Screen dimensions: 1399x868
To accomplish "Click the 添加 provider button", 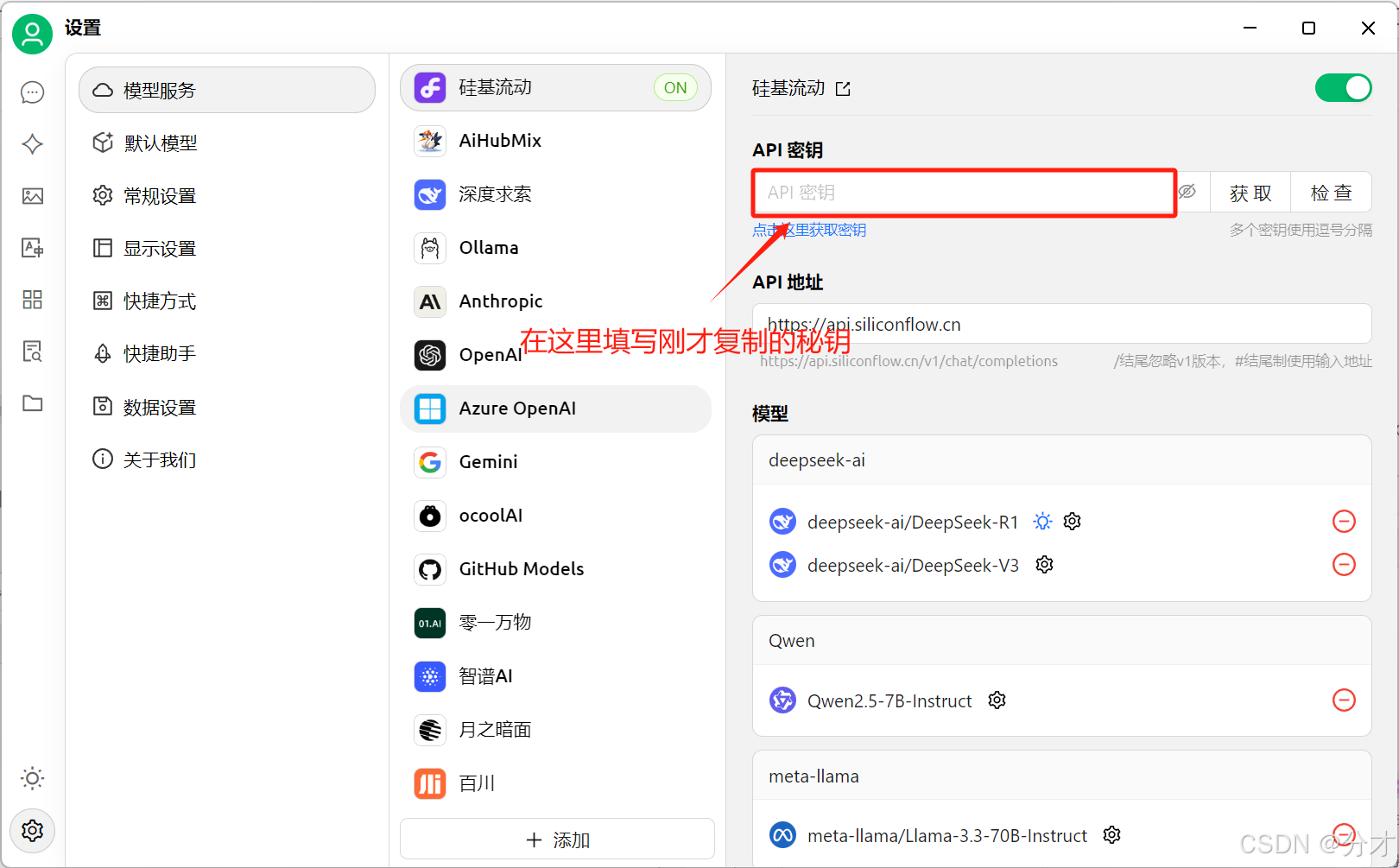I will (557, 839).
